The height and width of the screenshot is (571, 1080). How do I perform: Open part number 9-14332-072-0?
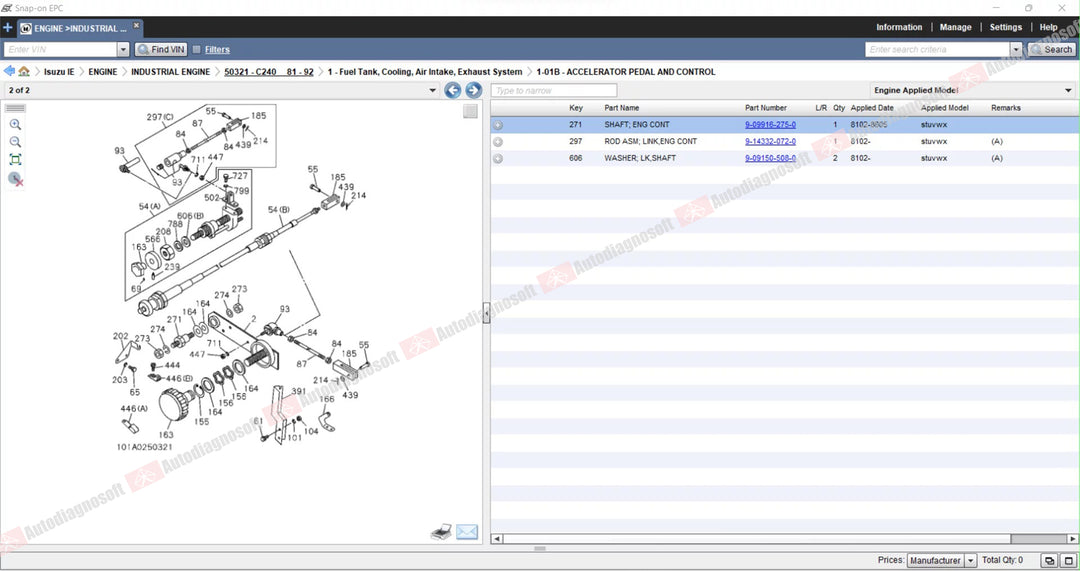click(770, 141)
